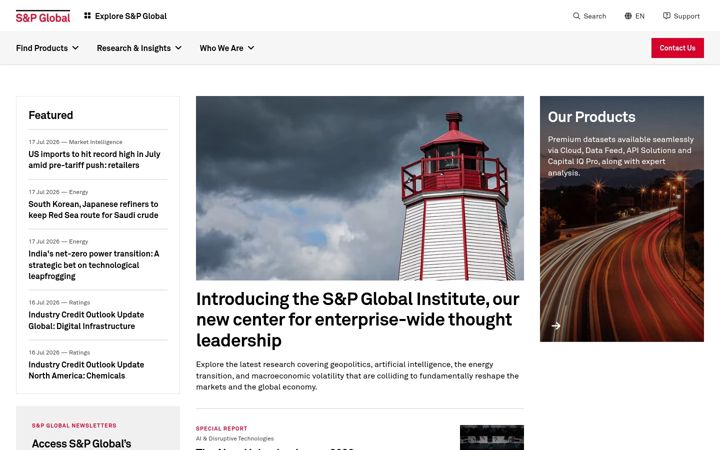The image size is (720, 450).
Task: Click the Ratings tag above Digital Infrastructure
Action: [79, 303]
